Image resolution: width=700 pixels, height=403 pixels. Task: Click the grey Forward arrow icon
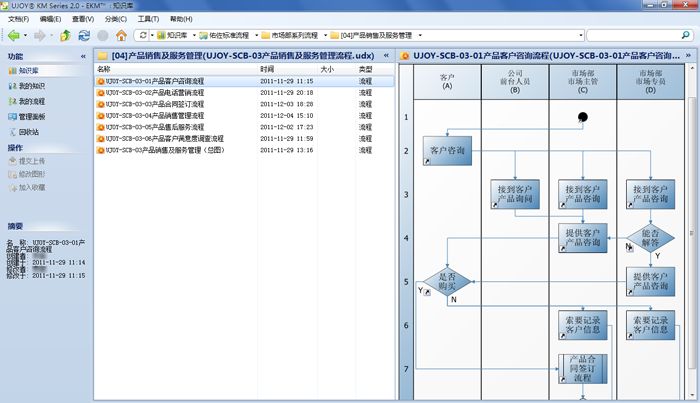pyautogui.click(x=40, y=35)
